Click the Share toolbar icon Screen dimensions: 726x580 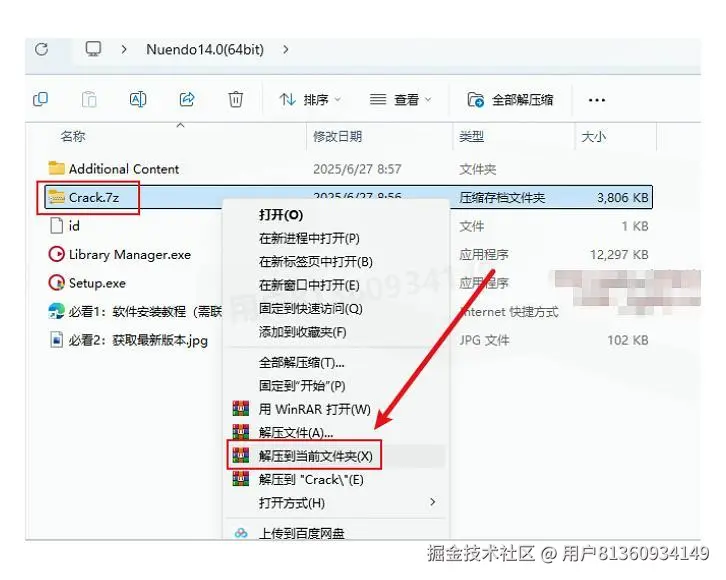(187, 99)
